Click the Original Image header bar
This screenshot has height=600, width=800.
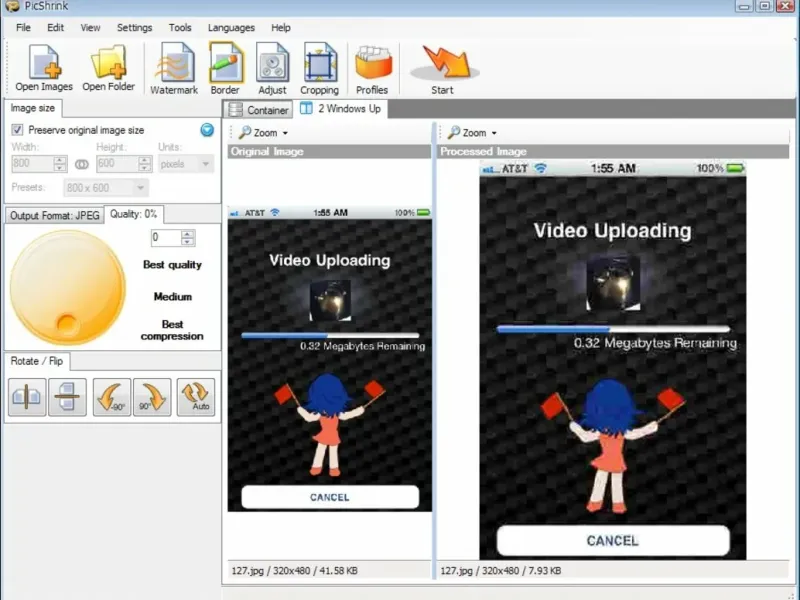point(329,152)
